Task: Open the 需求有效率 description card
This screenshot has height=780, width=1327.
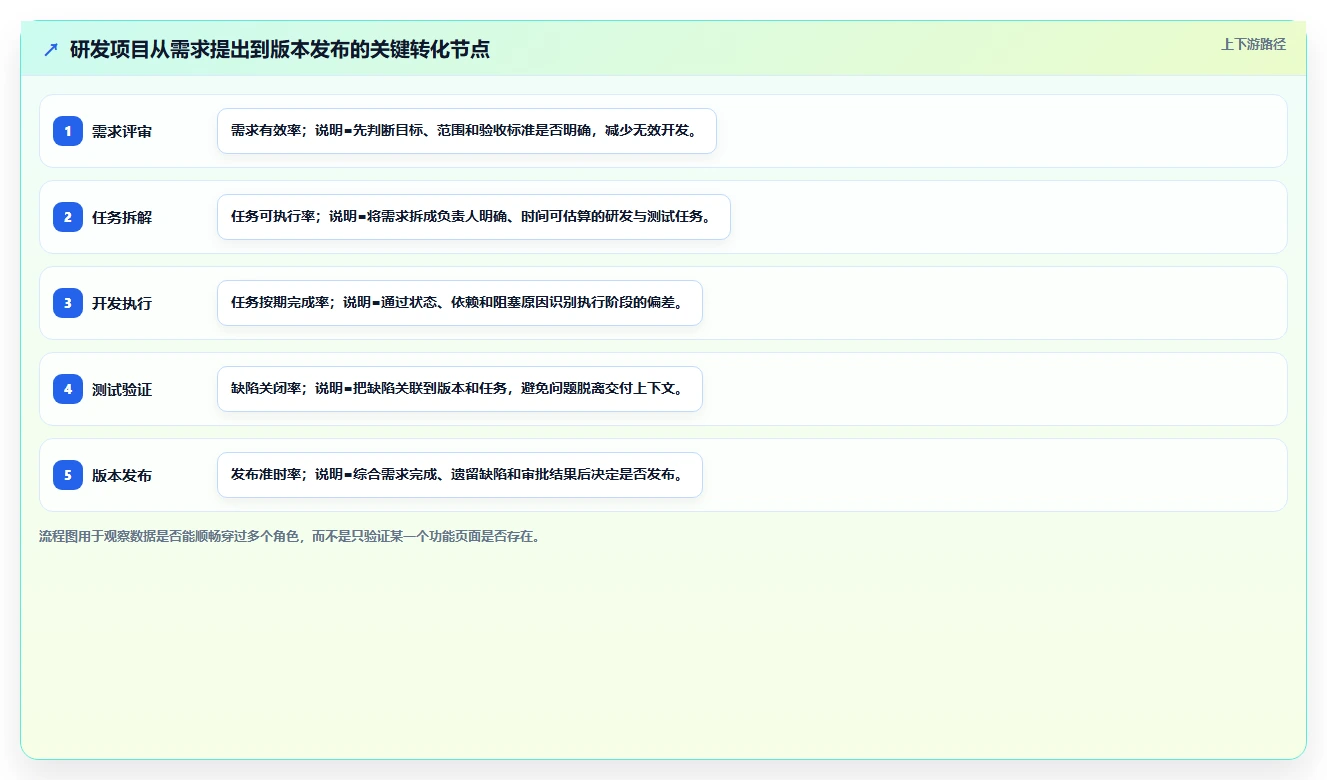Action: pyautogui.click(x=467, y=131)
